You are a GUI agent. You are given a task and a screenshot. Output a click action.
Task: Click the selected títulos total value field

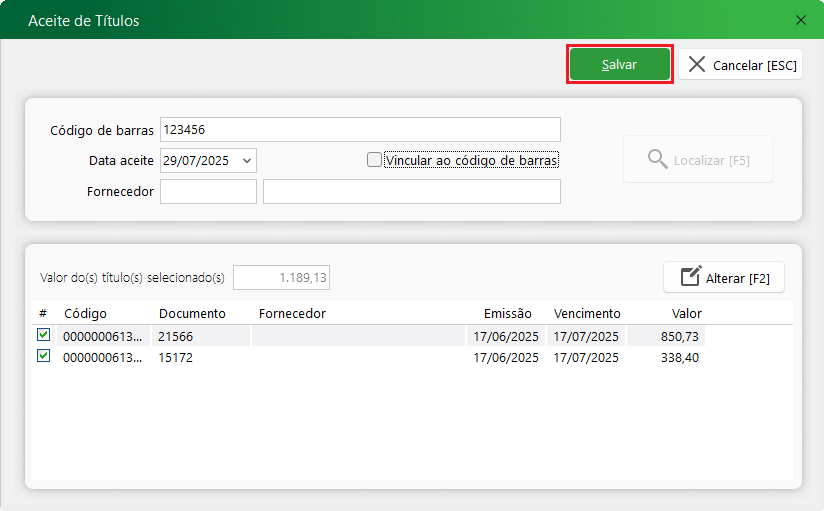(281, 277)
